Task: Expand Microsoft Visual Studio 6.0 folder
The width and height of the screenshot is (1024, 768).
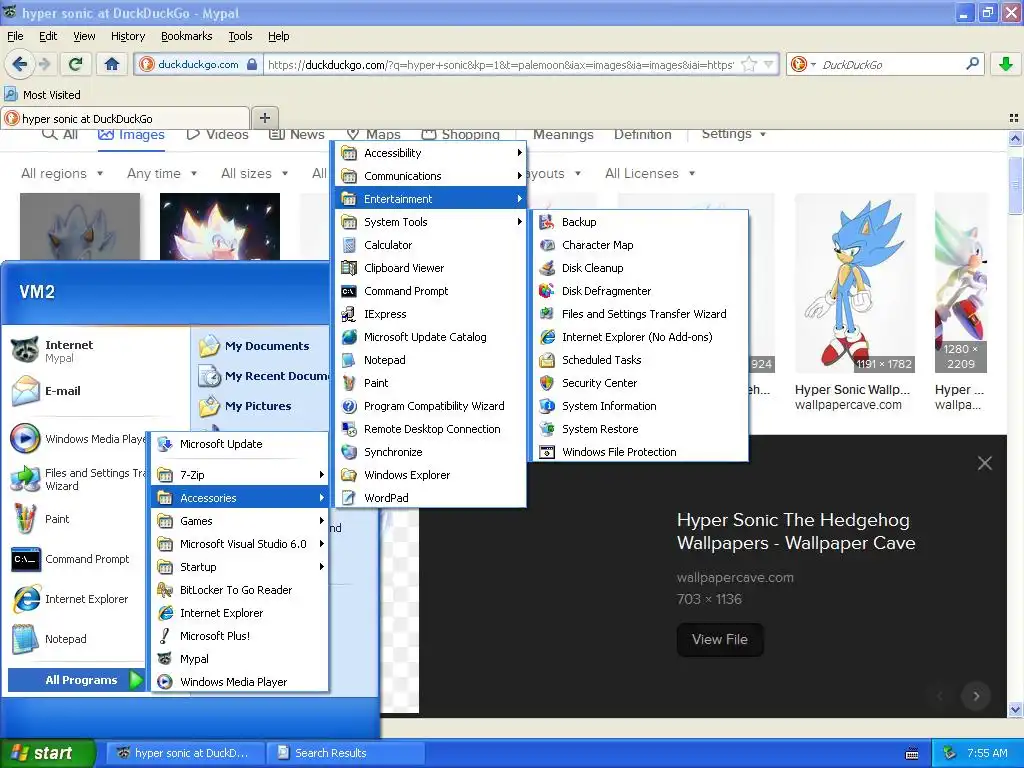Action: coord(240,544)
